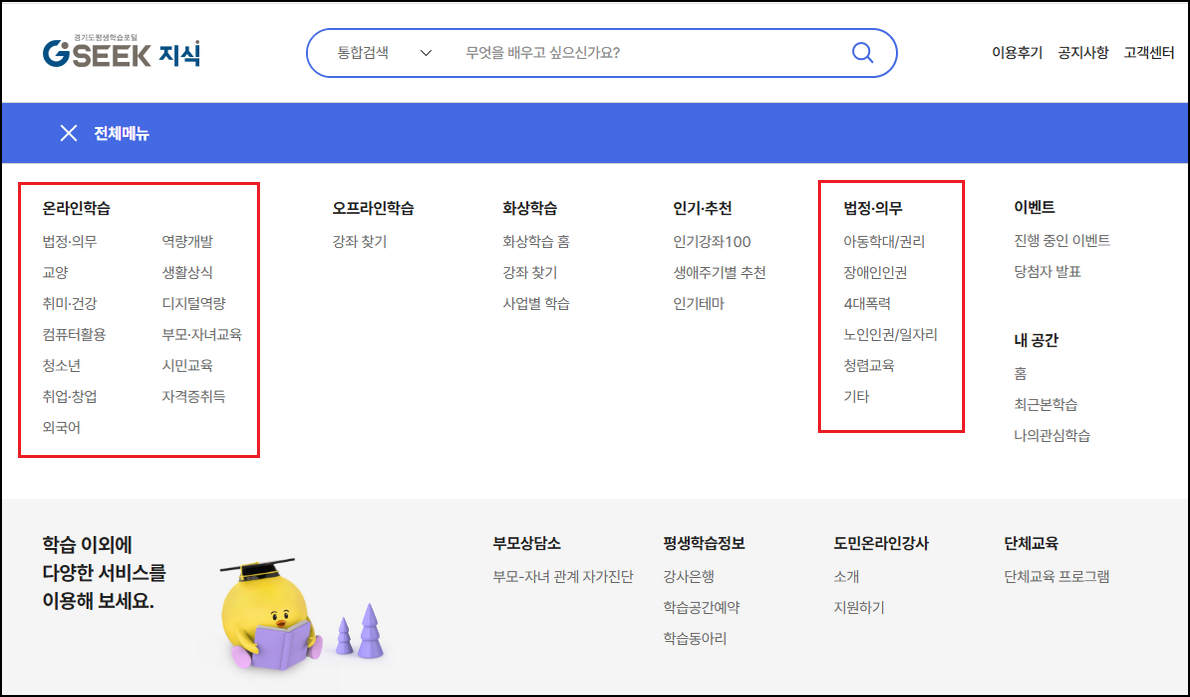Select 학습공간예약 under 평생학습정보
The image size is (1190, 697).
703,605
